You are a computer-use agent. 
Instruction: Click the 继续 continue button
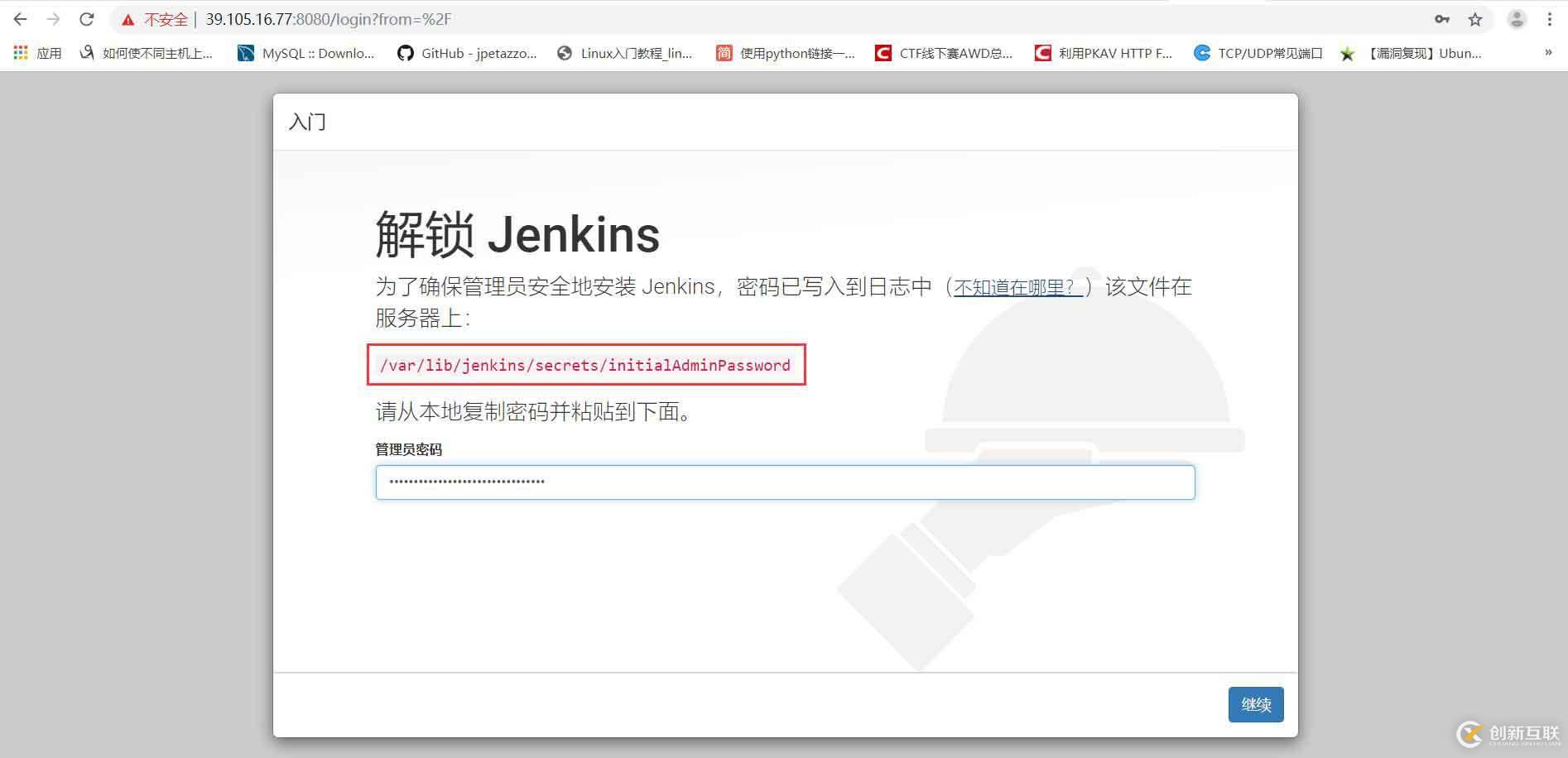click(x=1256, y=704)
